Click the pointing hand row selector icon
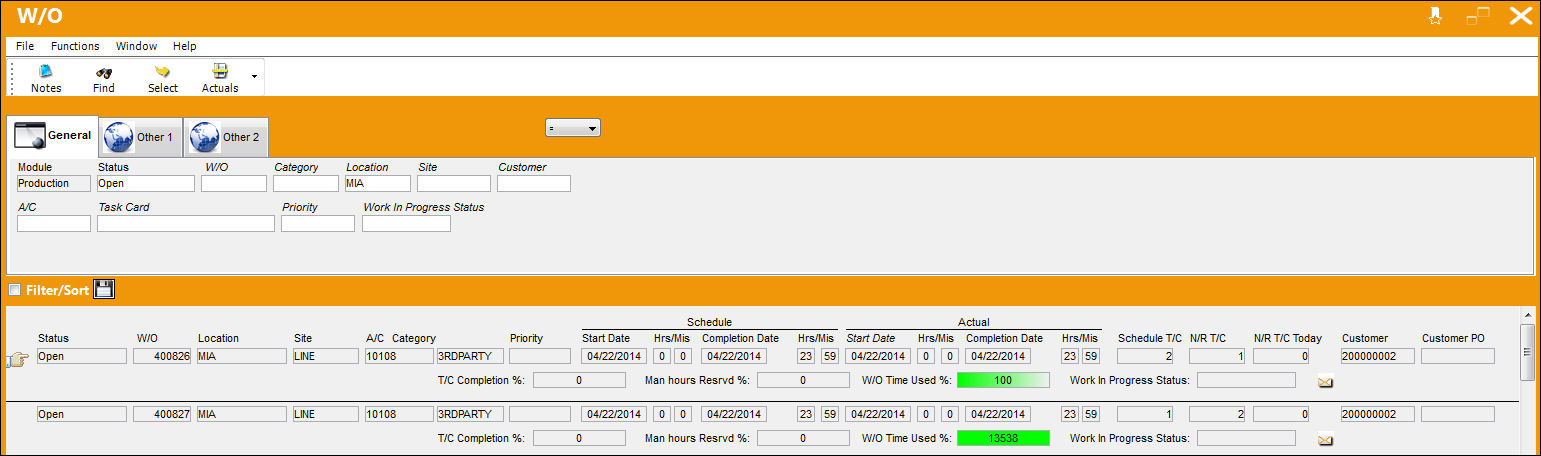The height and width of the screenshot is (456, 1541). [18, 361]
